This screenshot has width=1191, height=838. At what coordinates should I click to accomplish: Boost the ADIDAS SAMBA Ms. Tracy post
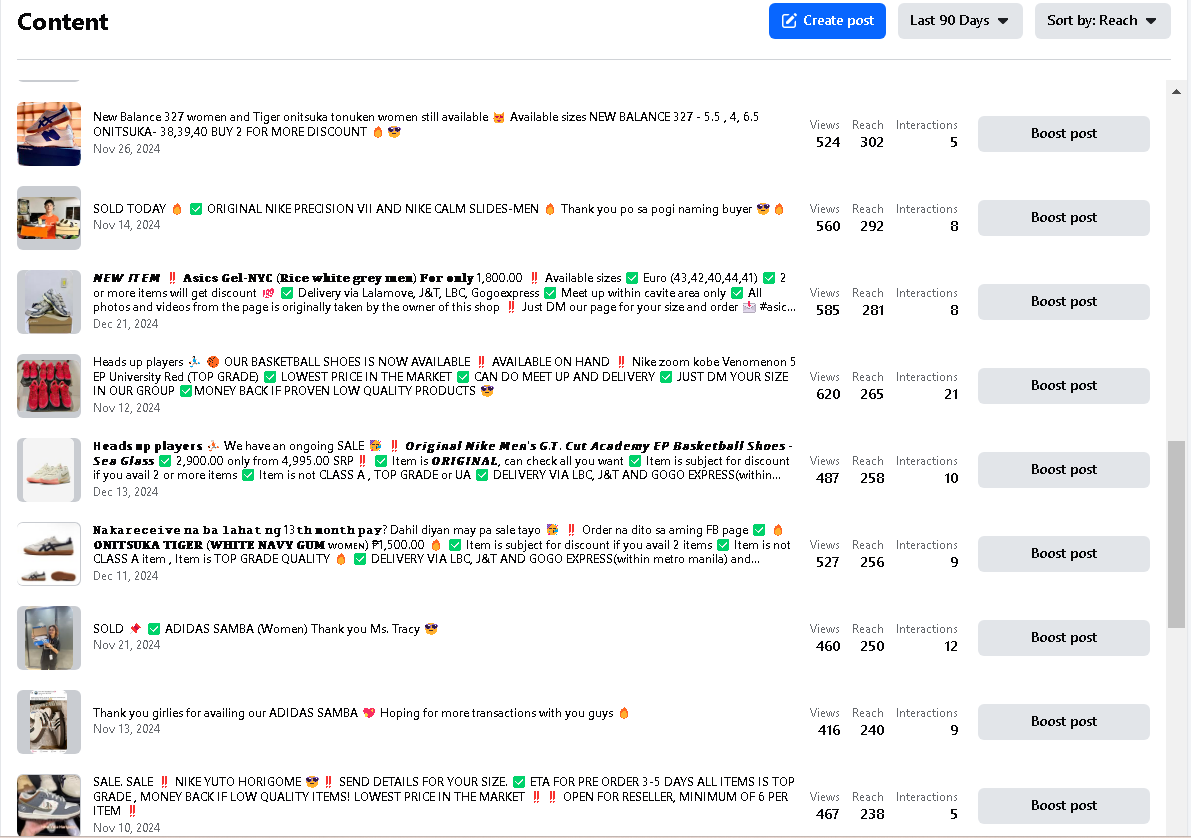tap(1063, 638)
